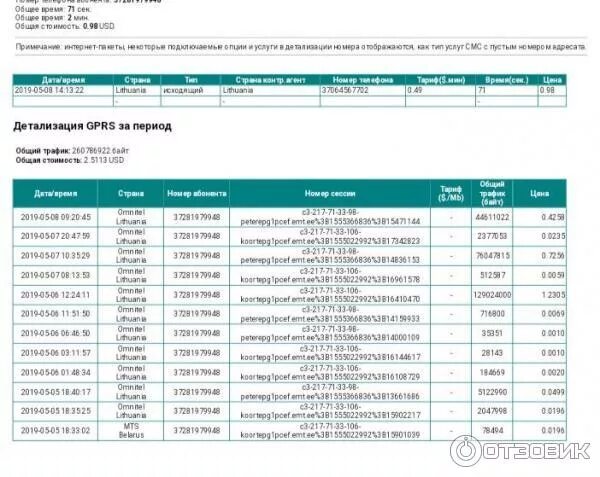Click the 'Тариф ($/Mb)' column header

coord(451,194)
